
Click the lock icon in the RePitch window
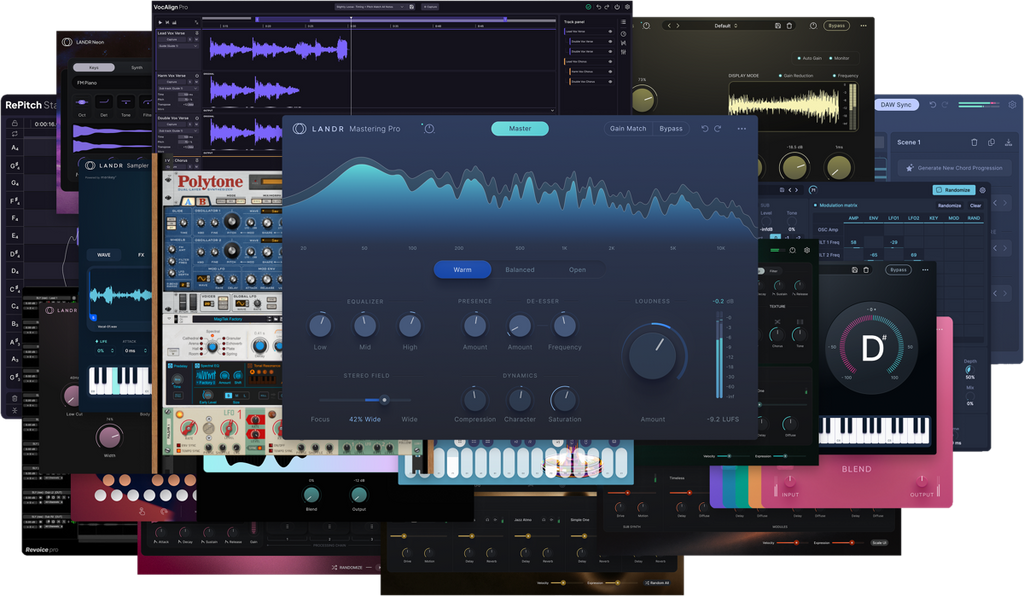[x=14, y=123]
